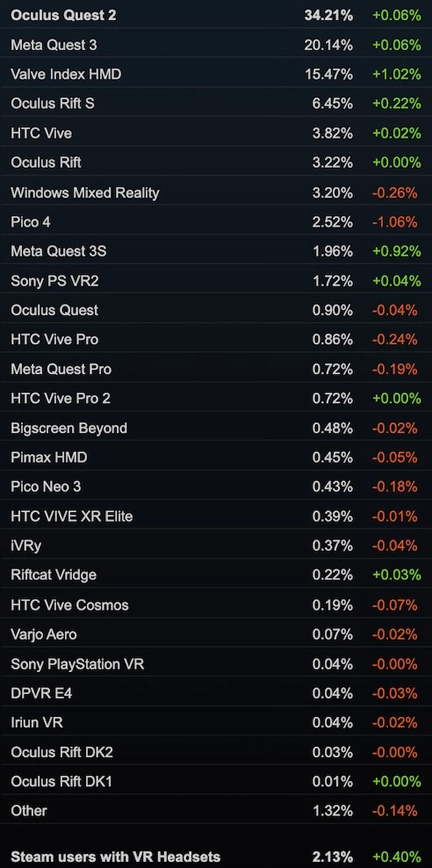Select the Valve Index HMD row
The width and height of the screenshot is (432, 868).
tap(216, 74)
